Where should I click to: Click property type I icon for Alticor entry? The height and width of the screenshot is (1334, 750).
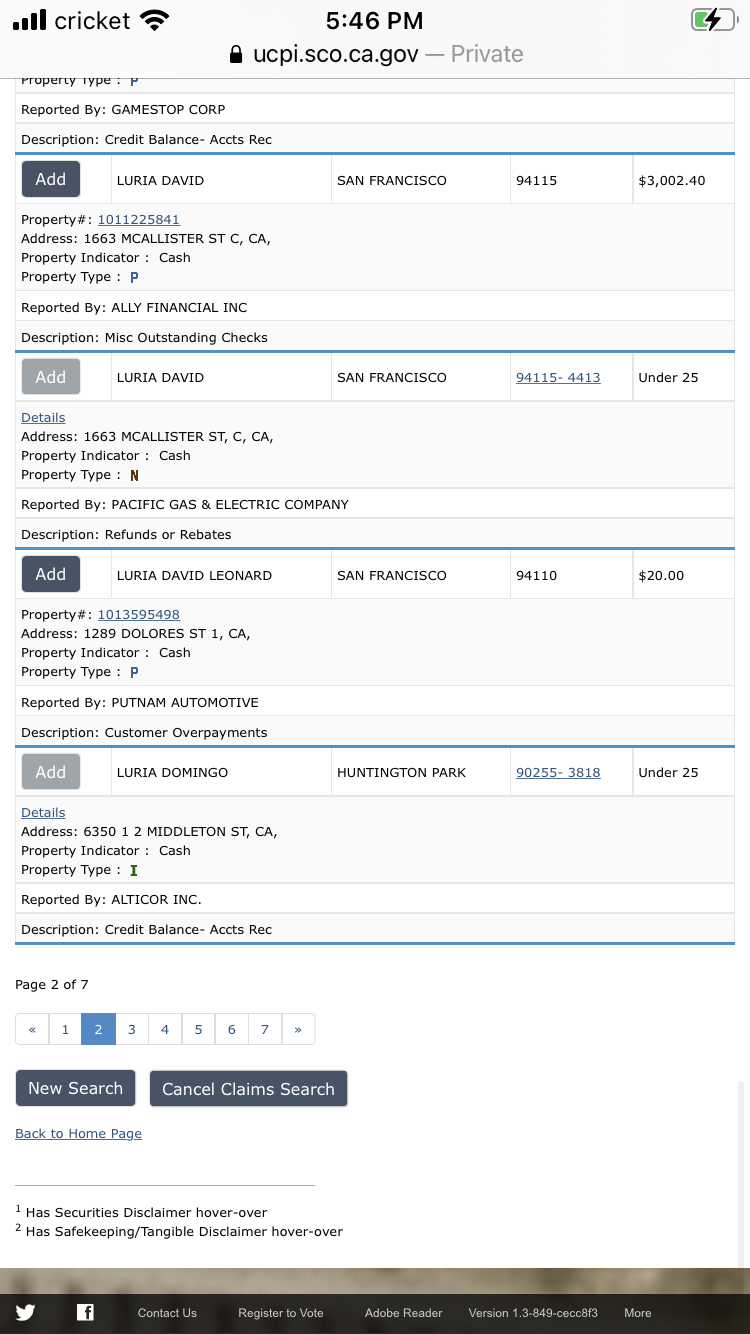134,870
